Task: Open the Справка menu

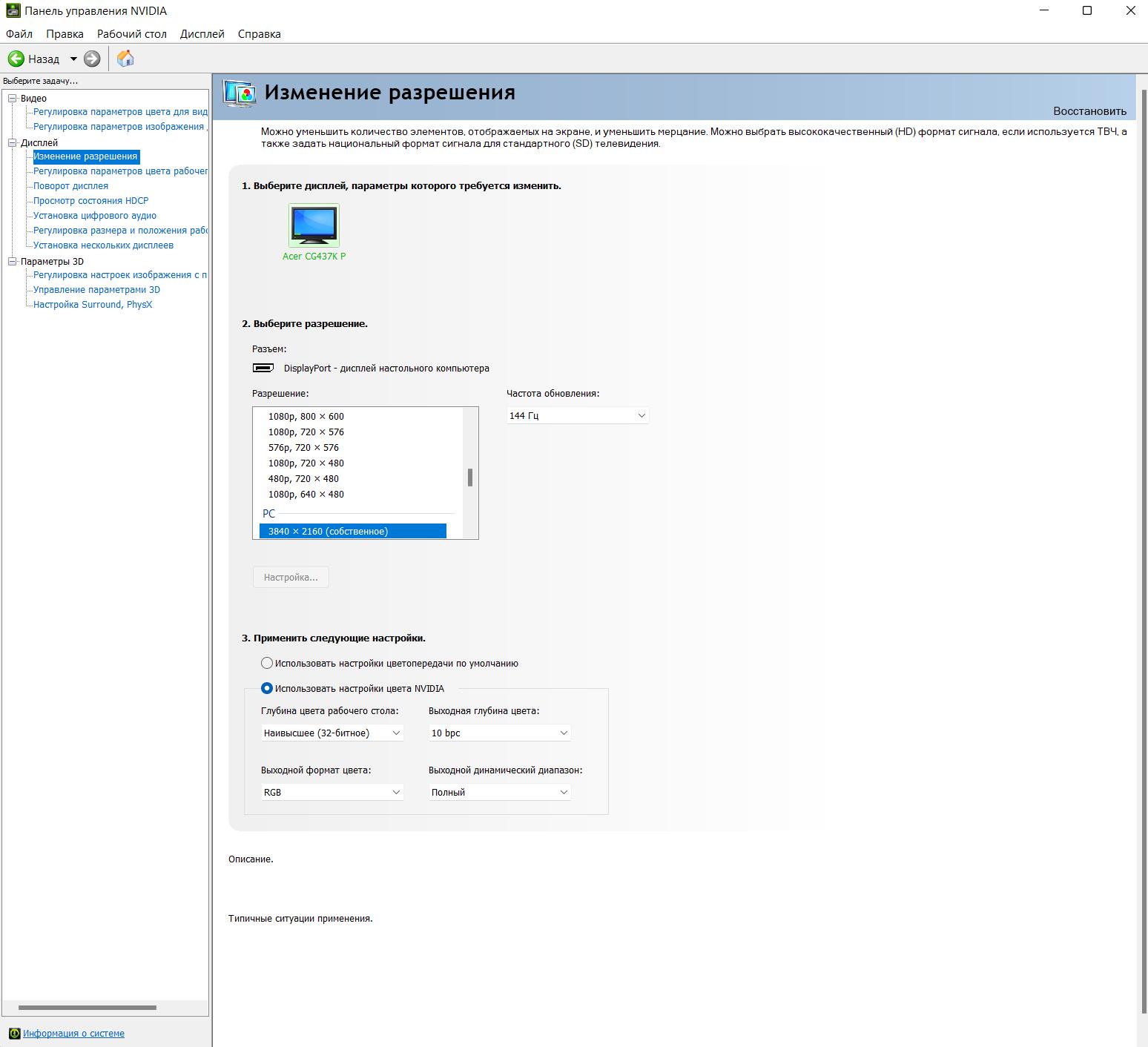Action: click(x=260, y=34)
